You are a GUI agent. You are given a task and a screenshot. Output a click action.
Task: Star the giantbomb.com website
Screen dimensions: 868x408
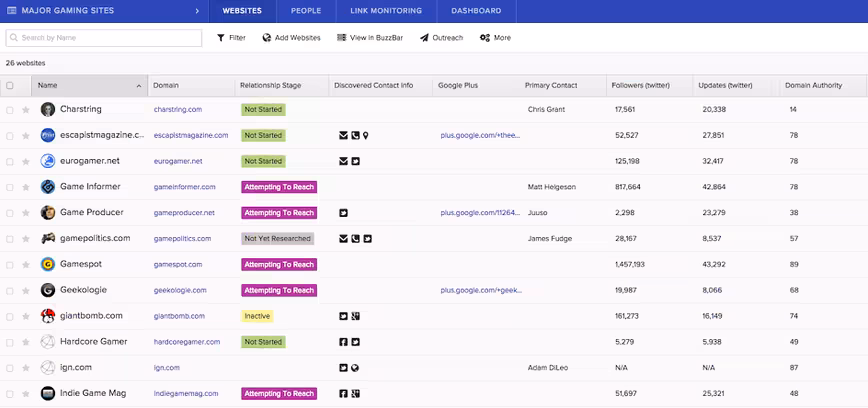coord(25,317)
